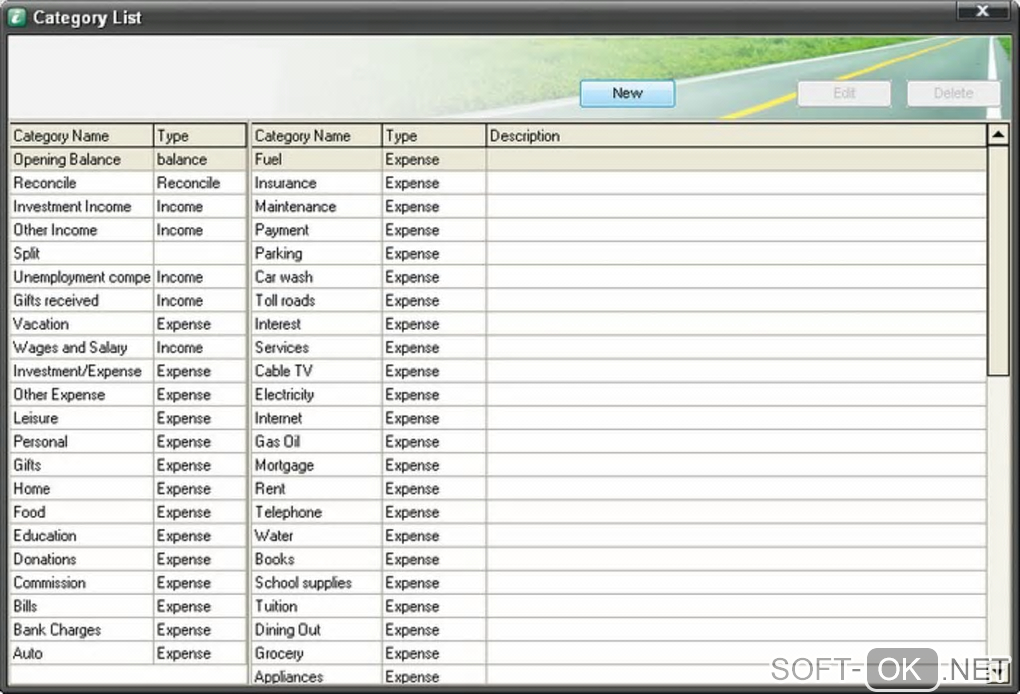1020x694 pixels.
Task: Select the Maintenance subcategory
Action: click(x=619, y=206)
